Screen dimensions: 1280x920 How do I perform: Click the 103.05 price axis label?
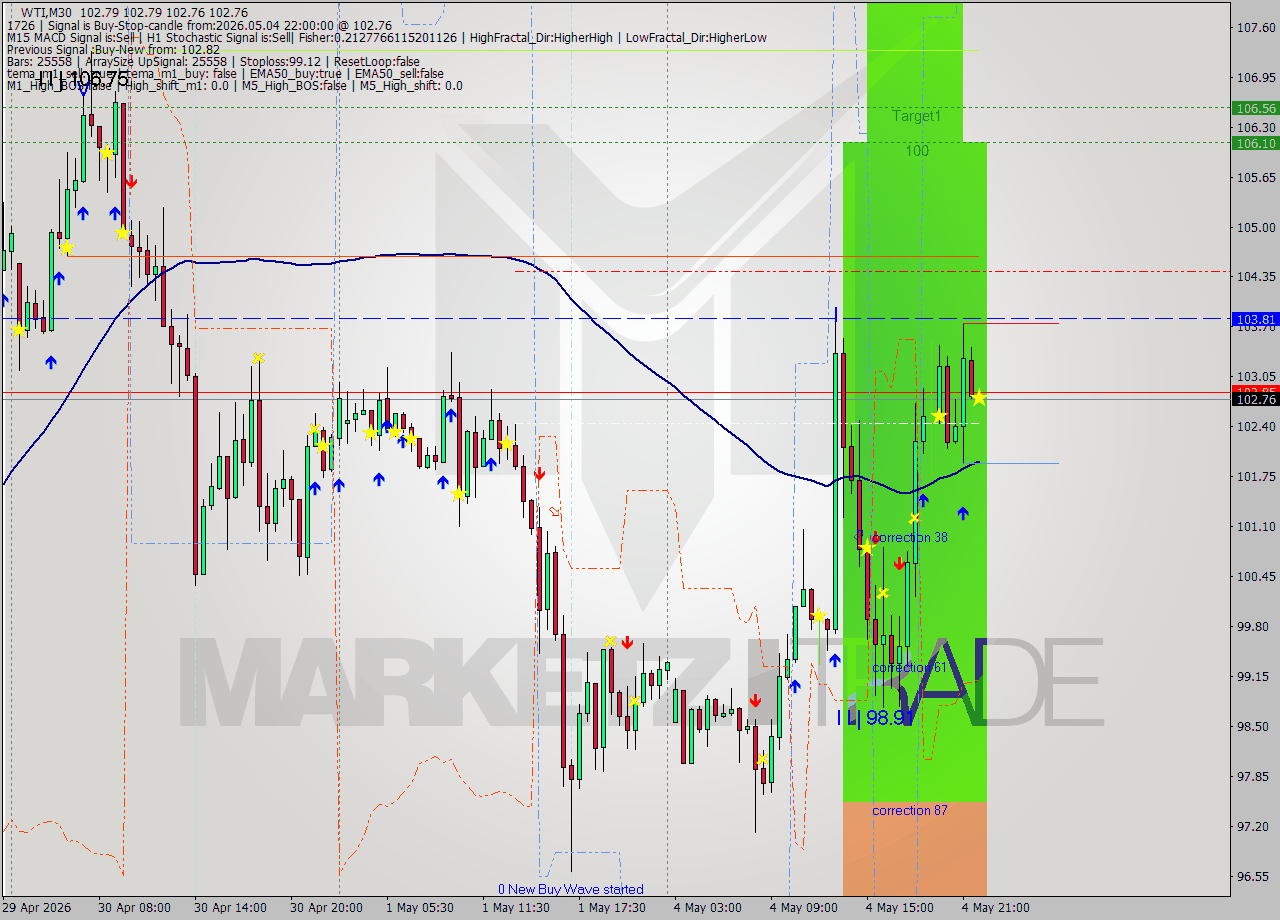[x=1254, y=376]
